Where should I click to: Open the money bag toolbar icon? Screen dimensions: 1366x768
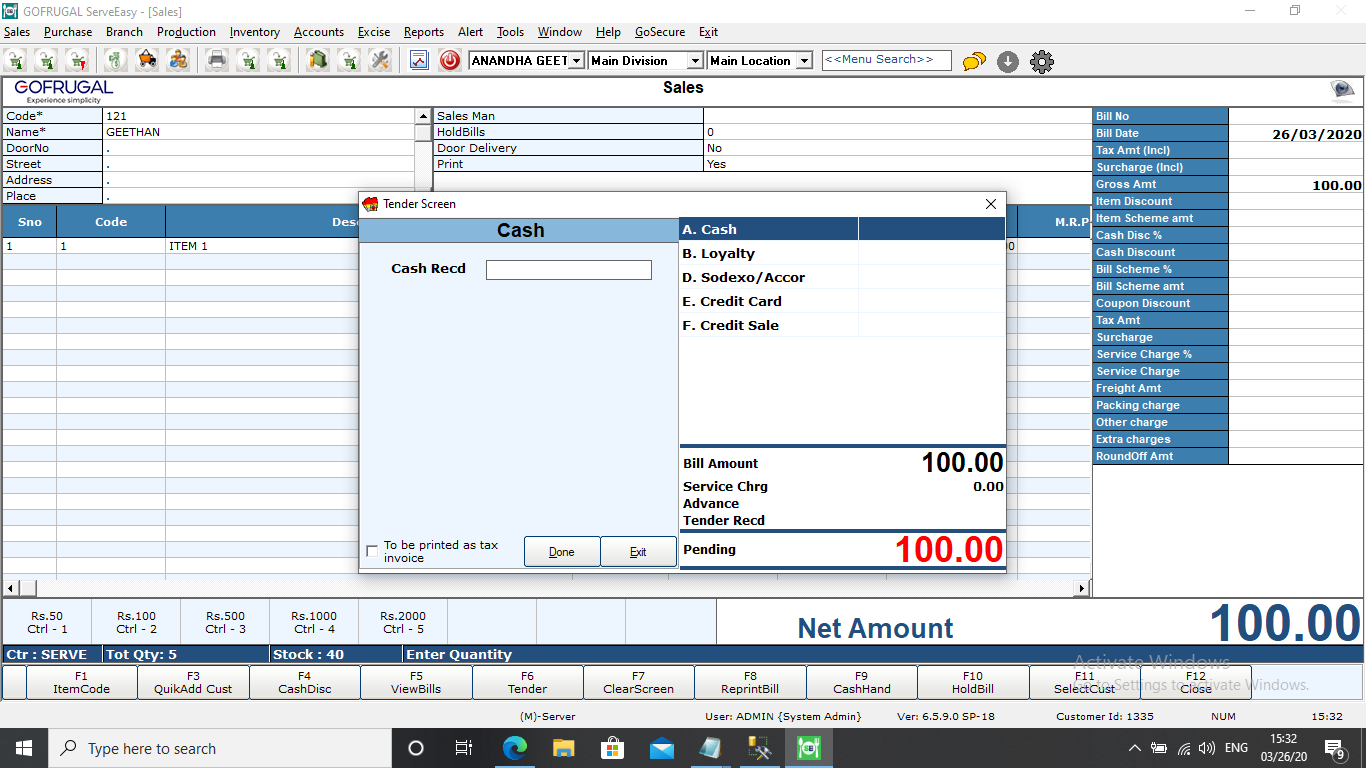[x=116, y=60]
